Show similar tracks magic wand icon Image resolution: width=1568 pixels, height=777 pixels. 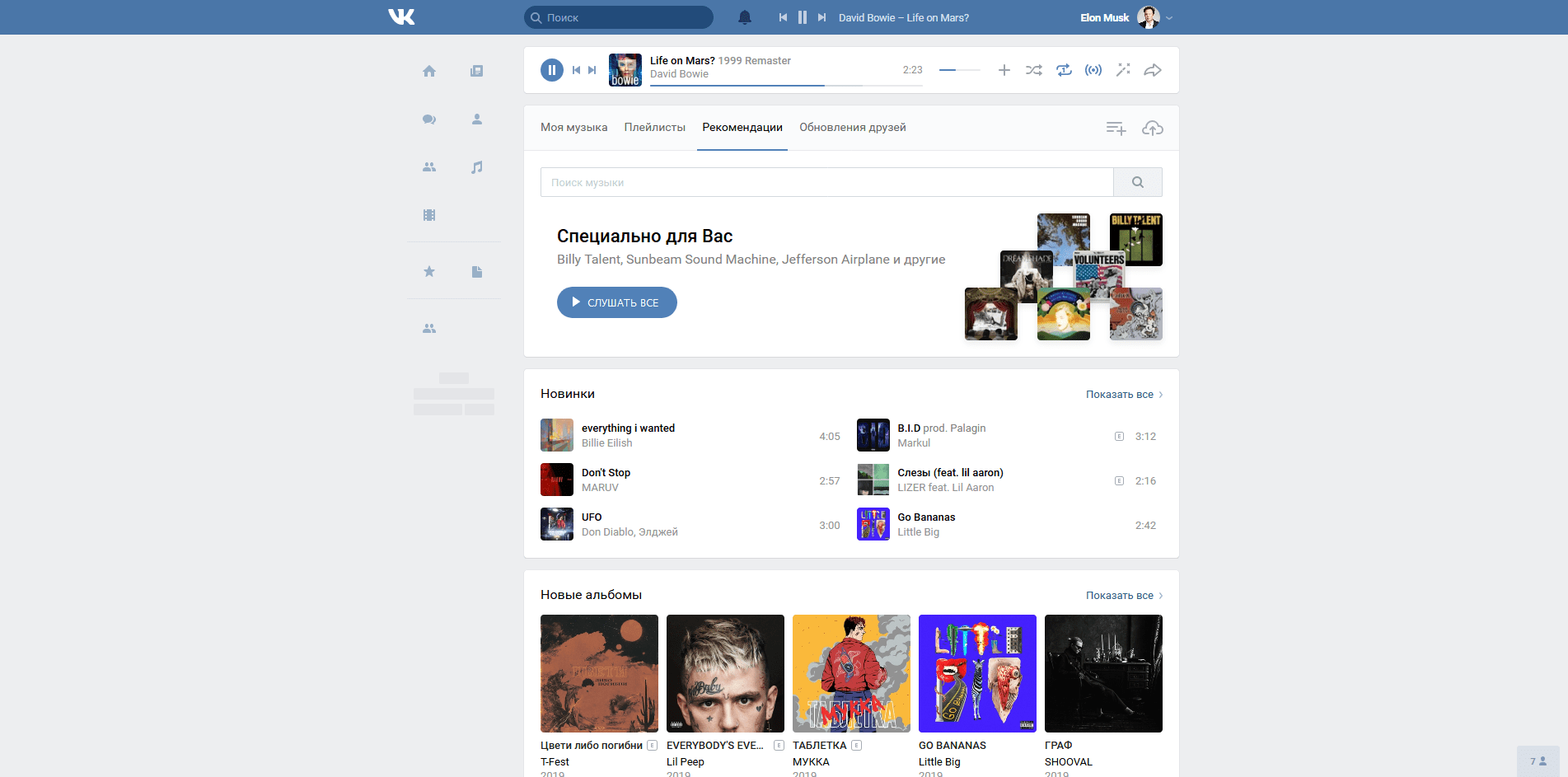click(x=1123, y=70)
